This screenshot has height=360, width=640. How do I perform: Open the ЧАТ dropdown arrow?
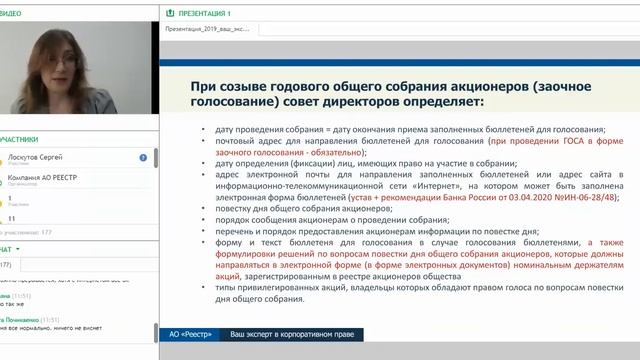[x=18, y=249]
